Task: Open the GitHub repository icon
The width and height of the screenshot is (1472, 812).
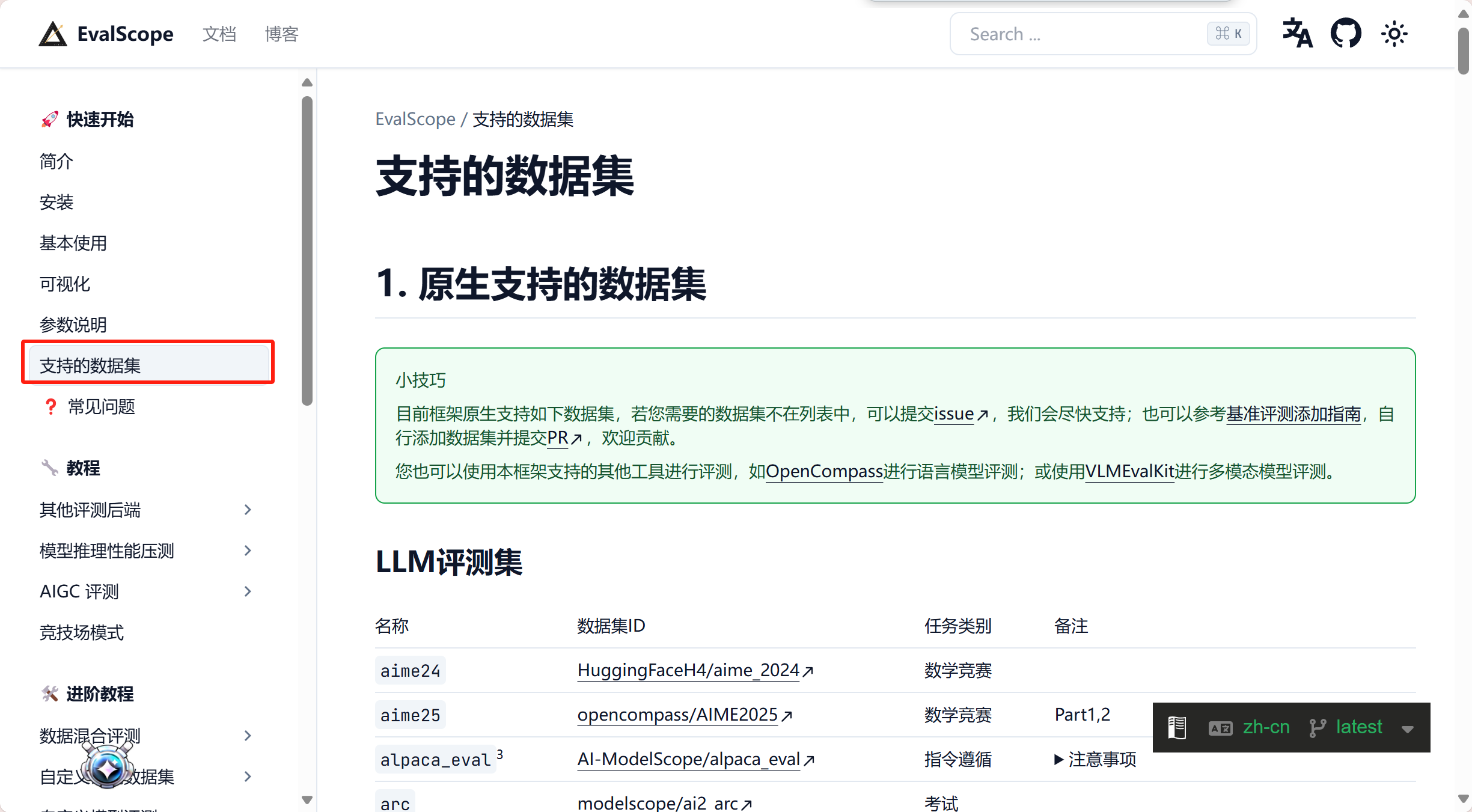Action: 1346,34
